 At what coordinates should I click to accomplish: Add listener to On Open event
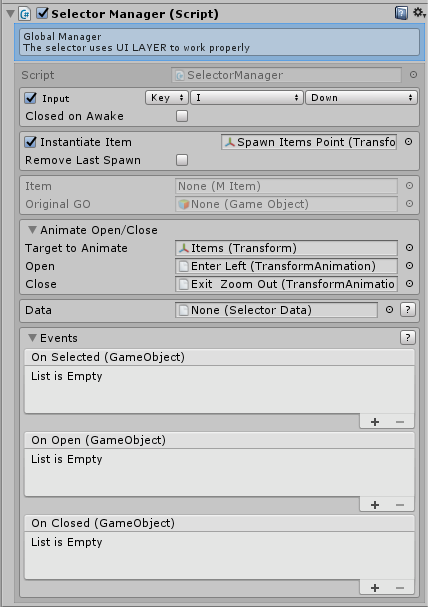[x=375, y=505]
